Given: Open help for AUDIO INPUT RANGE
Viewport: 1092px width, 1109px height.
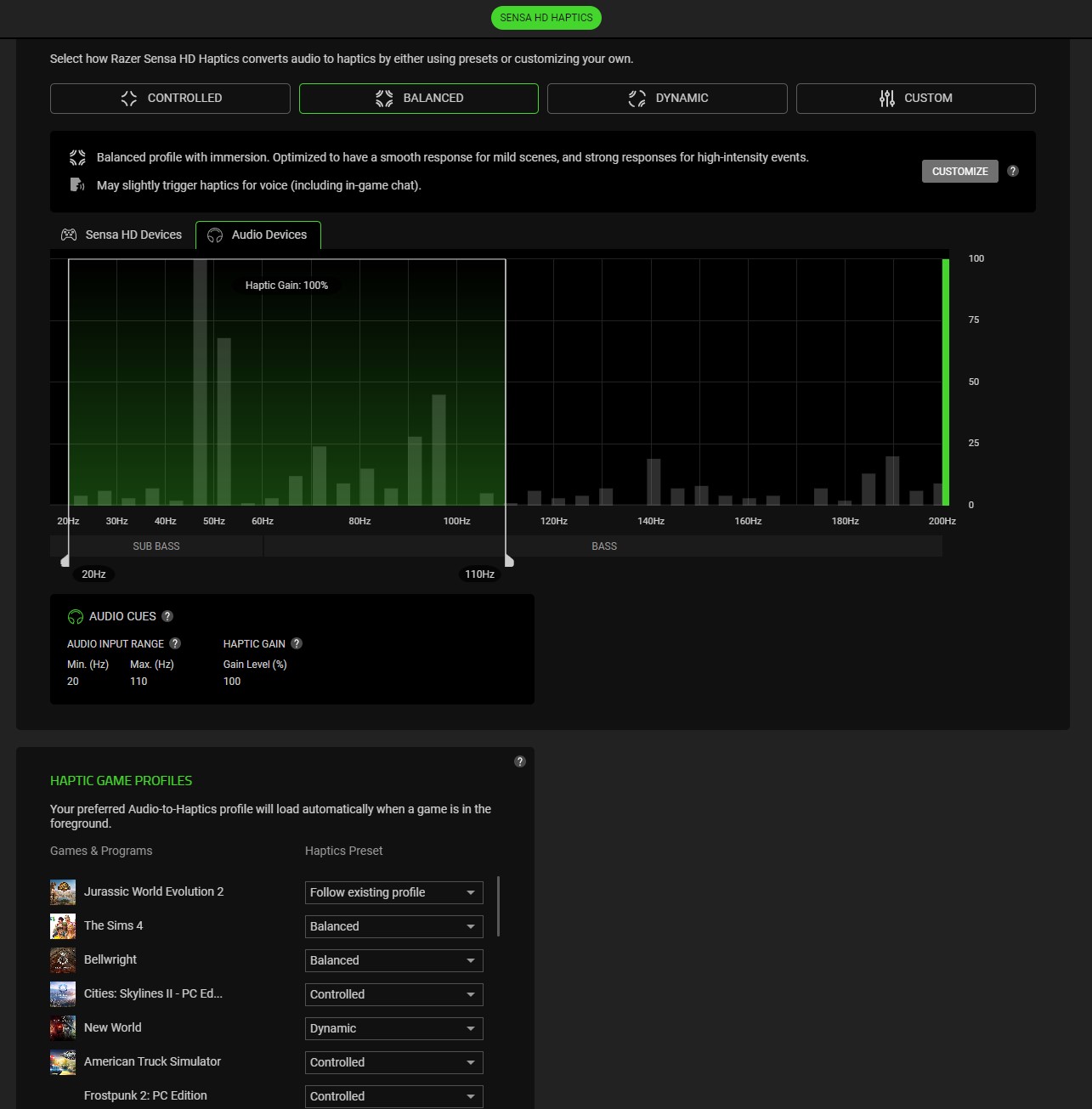Looking at the screenshot, I should (x=175, y=643).
